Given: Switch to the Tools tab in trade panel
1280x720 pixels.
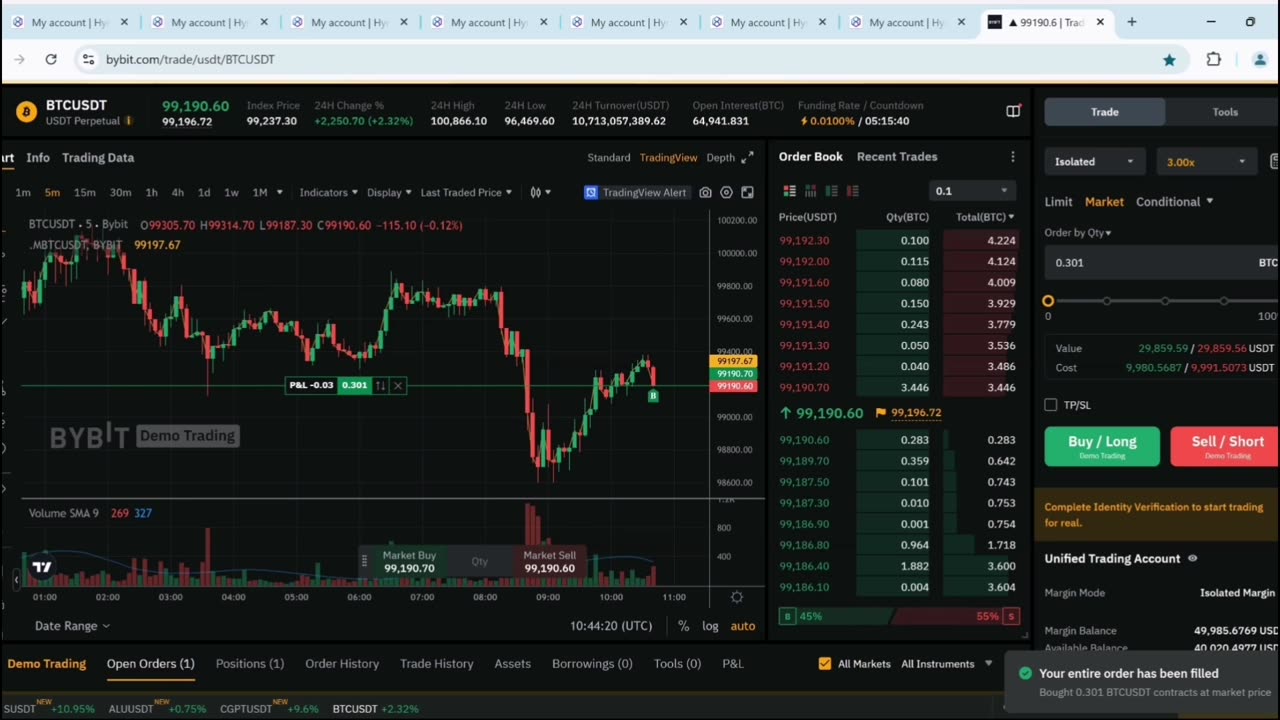Looking at the screenshot, I should click(x=1225, y=112).
